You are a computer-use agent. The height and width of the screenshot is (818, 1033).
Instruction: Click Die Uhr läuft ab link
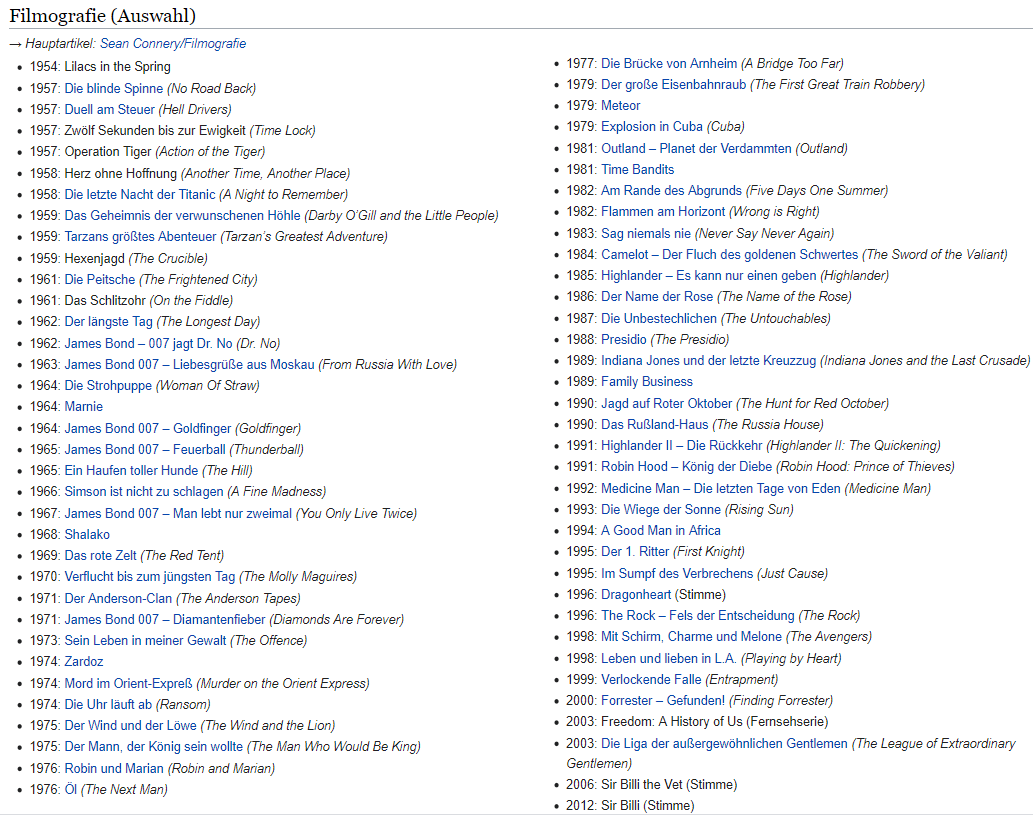[108, 704]
